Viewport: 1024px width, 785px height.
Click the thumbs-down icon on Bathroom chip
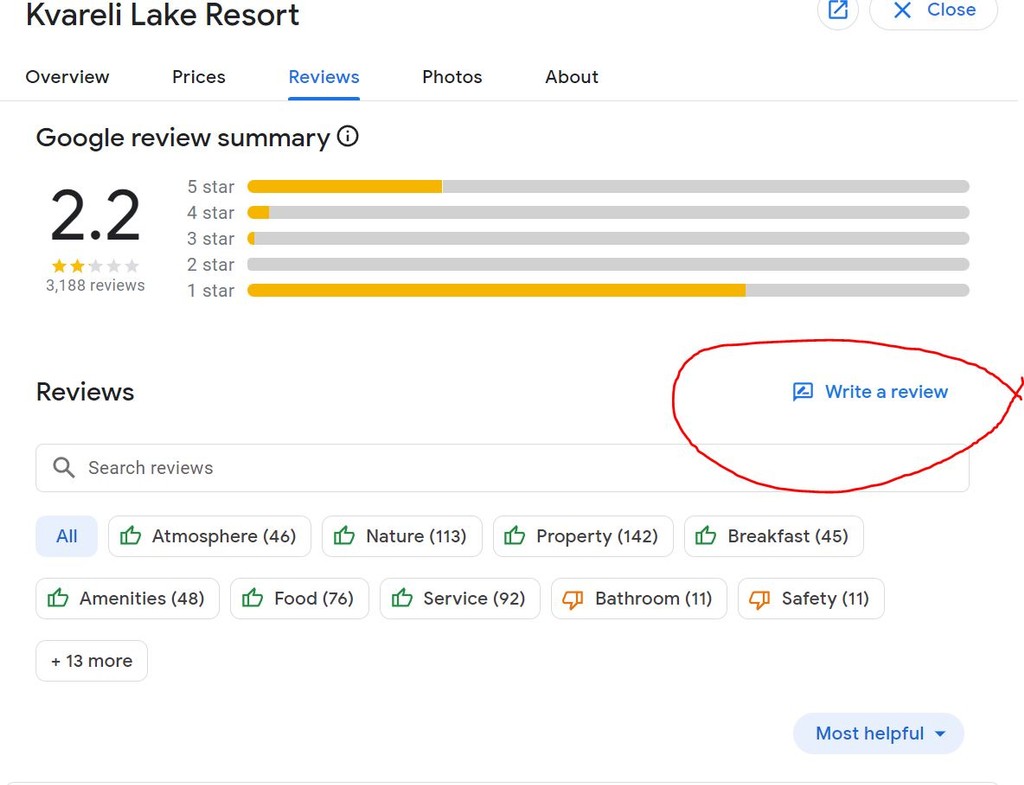click(x=573, y=600)
